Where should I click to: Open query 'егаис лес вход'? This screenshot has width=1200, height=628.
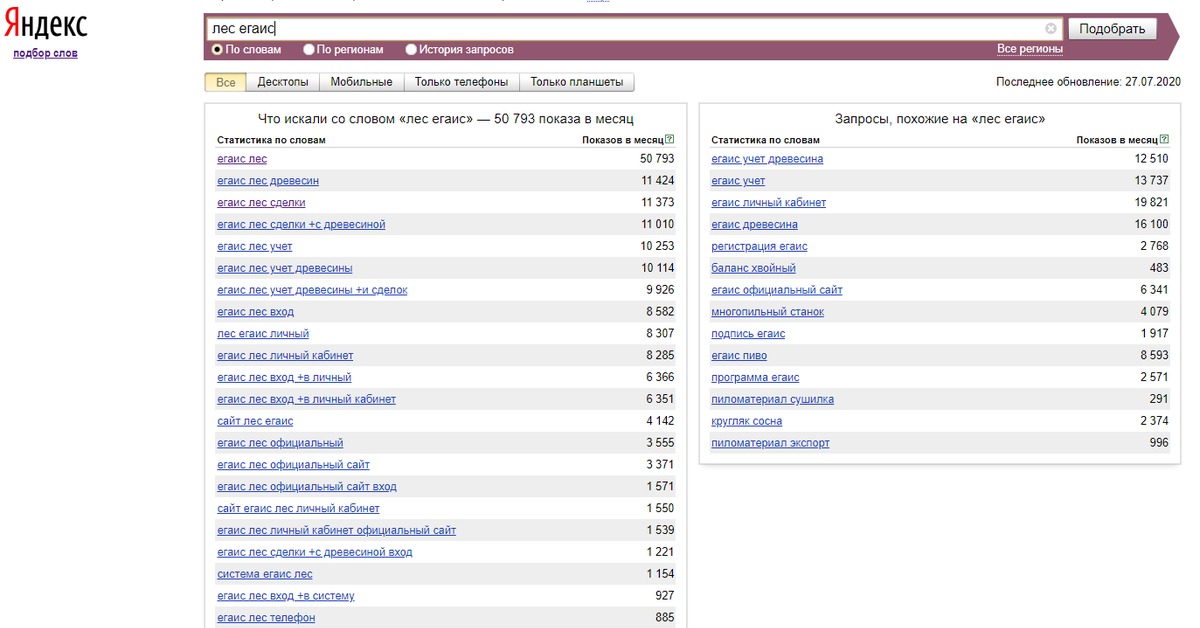coord(255,312)
